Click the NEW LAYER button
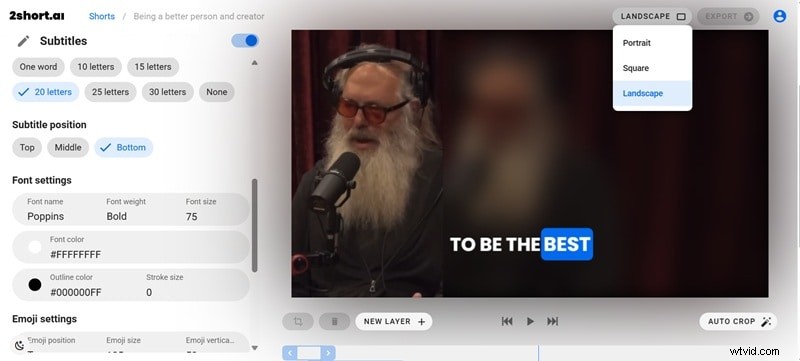Screen dimensions: 800x361 click(394, 321)
